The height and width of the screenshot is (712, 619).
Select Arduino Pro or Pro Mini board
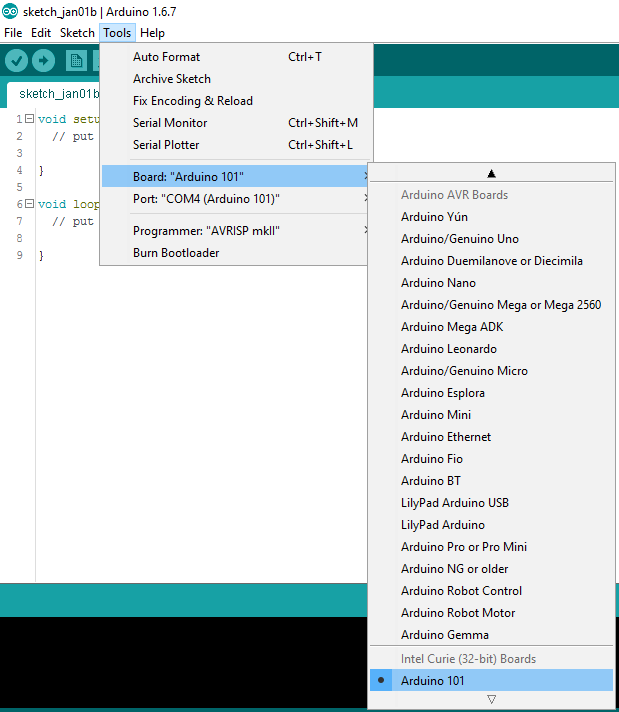pyautogui.click(x=491, y=547)
